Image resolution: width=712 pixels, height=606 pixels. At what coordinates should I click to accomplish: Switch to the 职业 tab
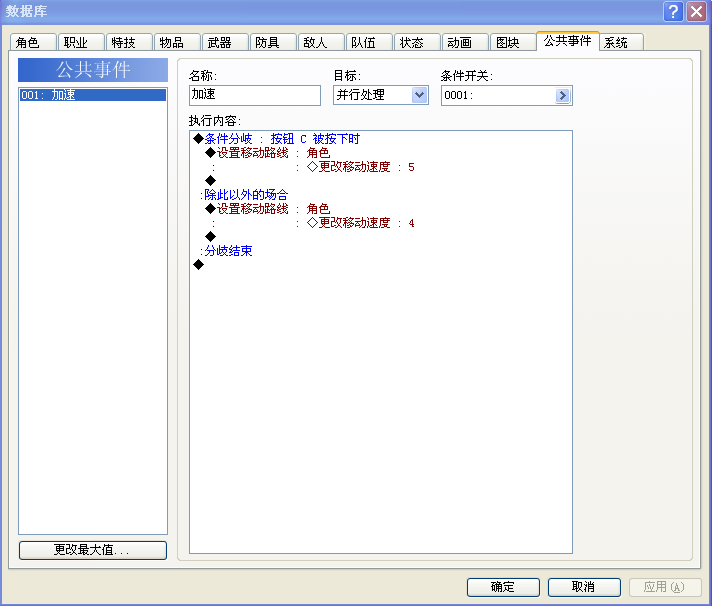point(81,42)
